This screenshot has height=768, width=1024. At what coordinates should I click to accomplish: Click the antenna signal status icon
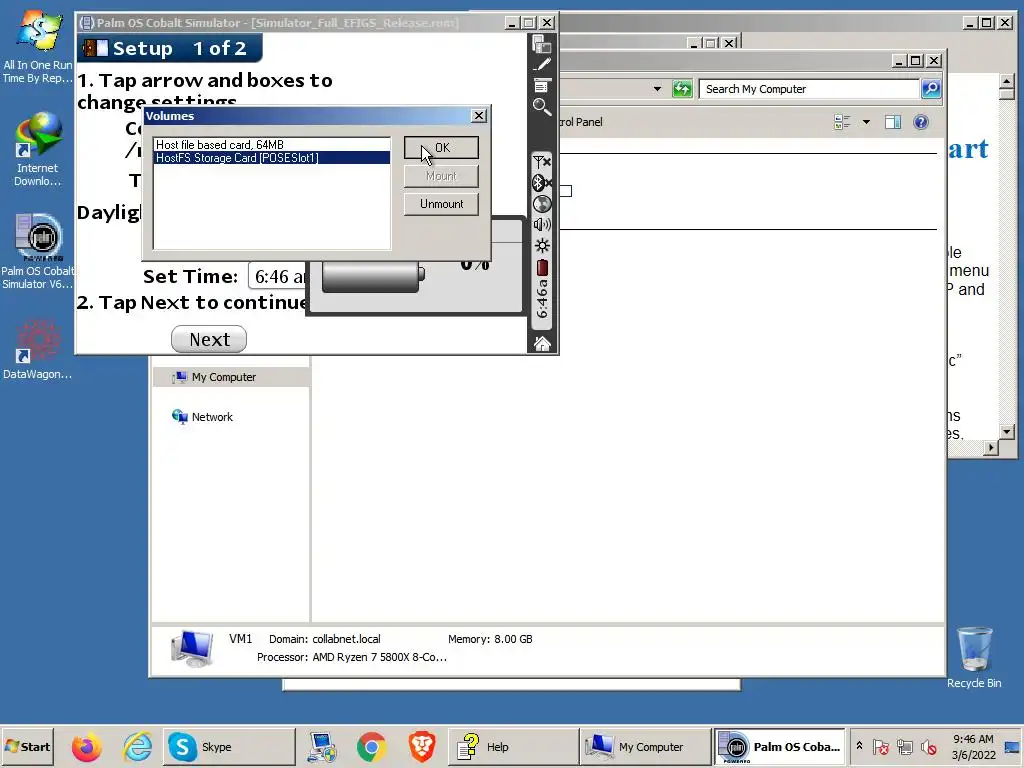[541, 161]
